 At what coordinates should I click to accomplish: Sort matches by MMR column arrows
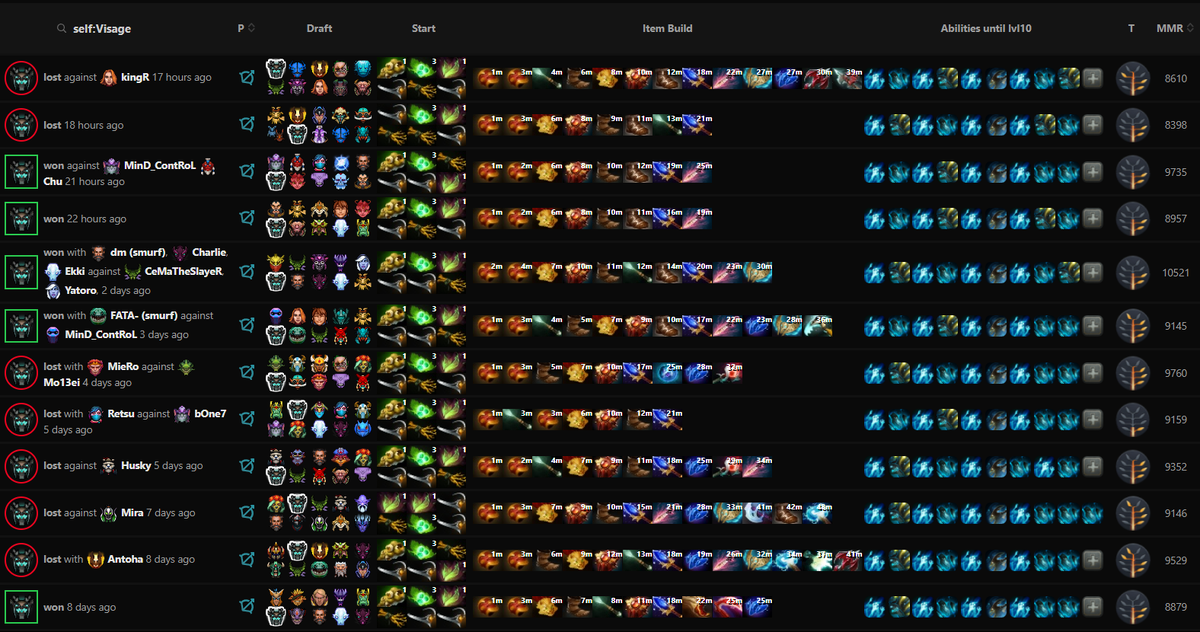[1188, 28]
